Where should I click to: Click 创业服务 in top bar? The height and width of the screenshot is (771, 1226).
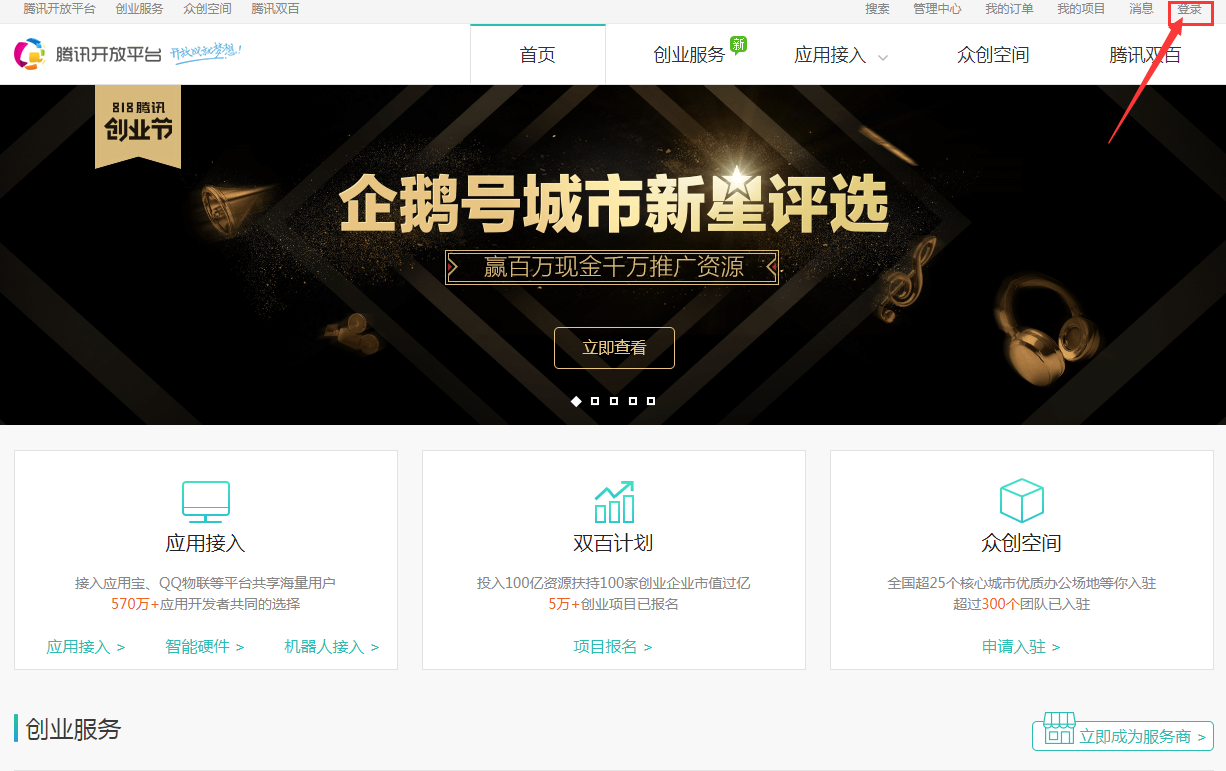click(139, 9)
